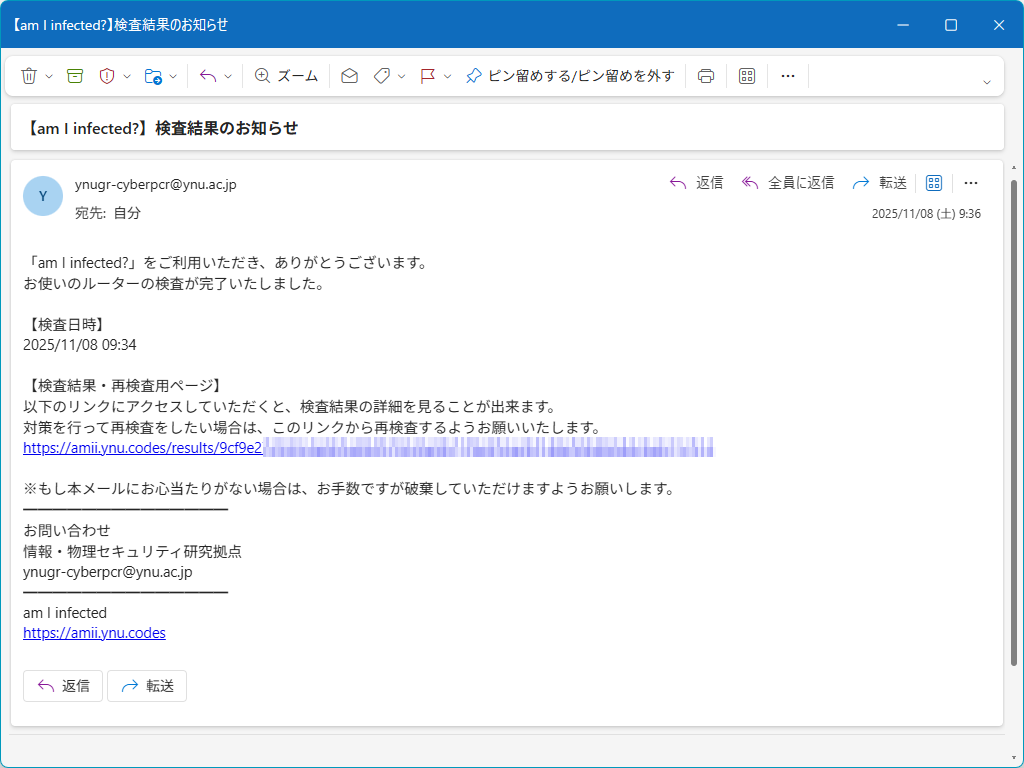Expand the ribbon with far-right chevron
The image size is (1024, 768).
[x=987, y=82]
